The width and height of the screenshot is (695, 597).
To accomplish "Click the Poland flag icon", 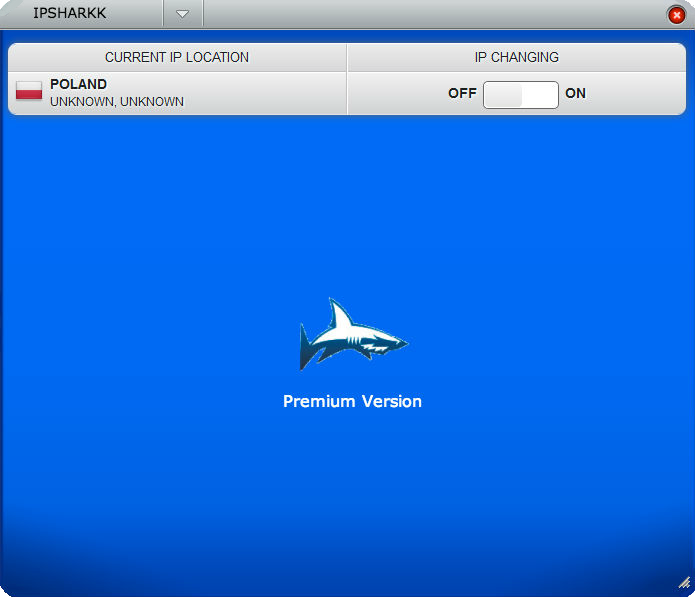I will 29,90.
